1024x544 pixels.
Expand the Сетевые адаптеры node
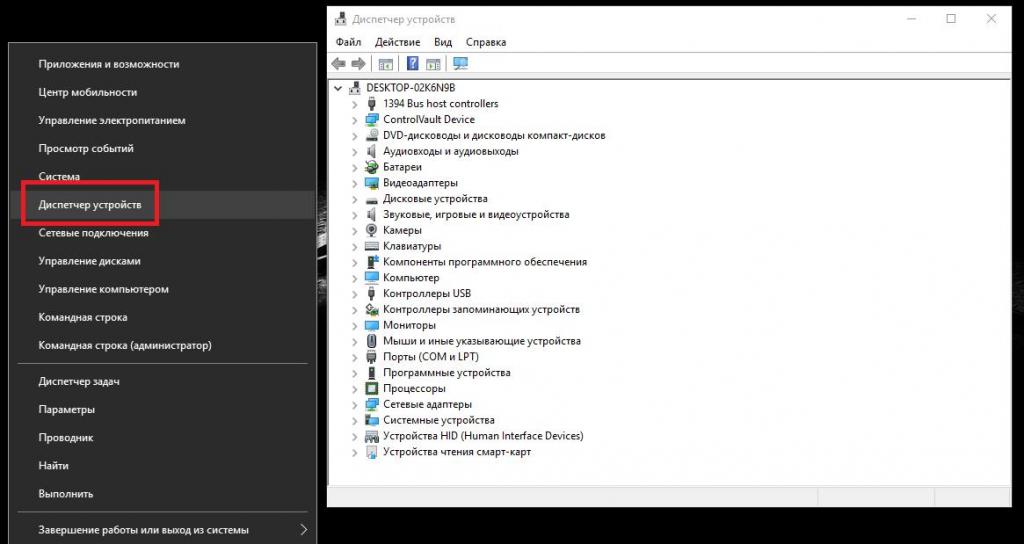click(x=355, y=405)
